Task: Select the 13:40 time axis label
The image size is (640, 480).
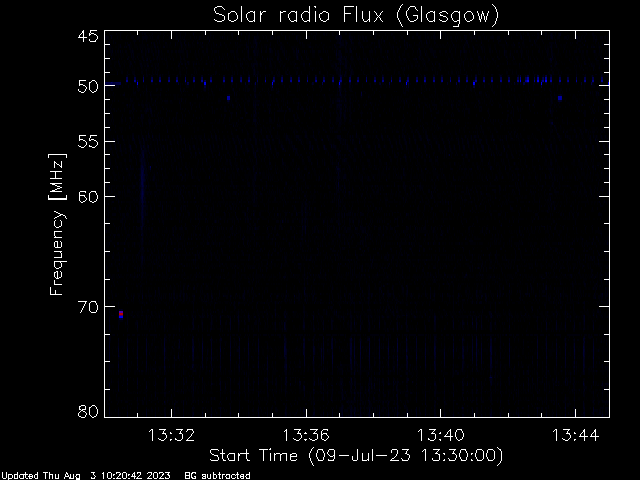Action: (x=440, y=435)
